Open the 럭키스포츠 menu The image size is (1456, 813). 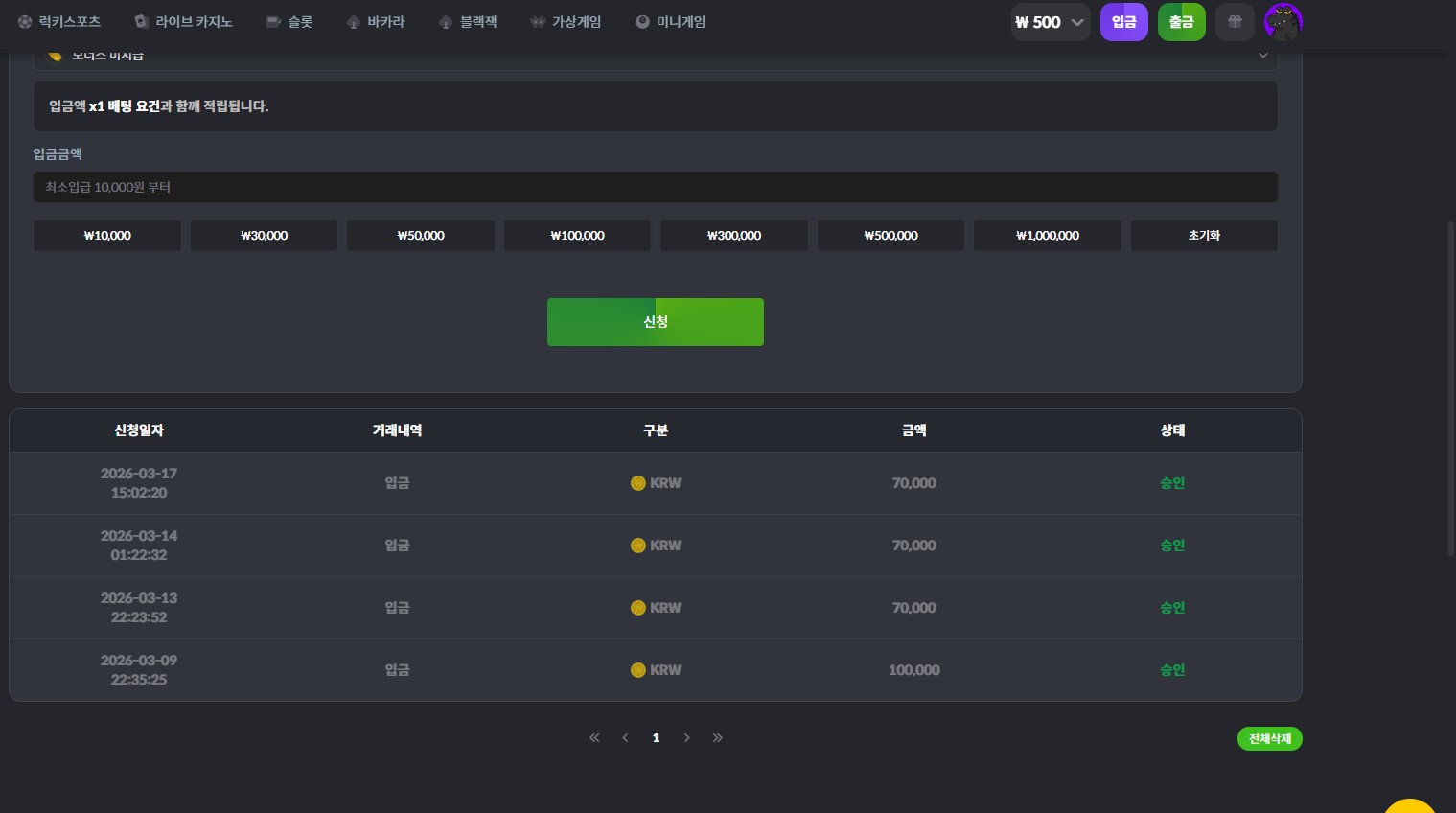click(59, 22)
